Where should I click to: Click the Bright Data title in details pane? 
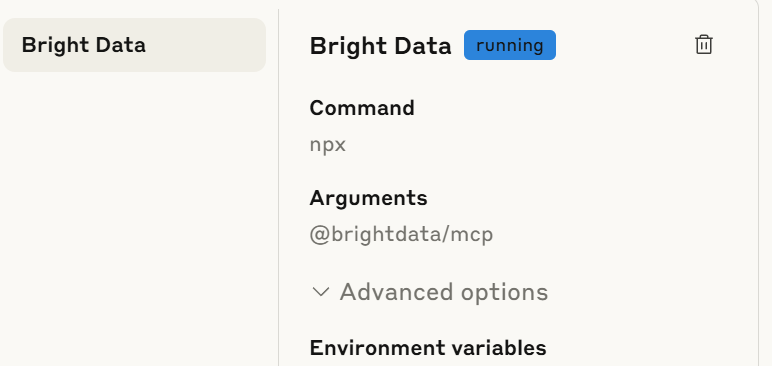pos(380,46)
